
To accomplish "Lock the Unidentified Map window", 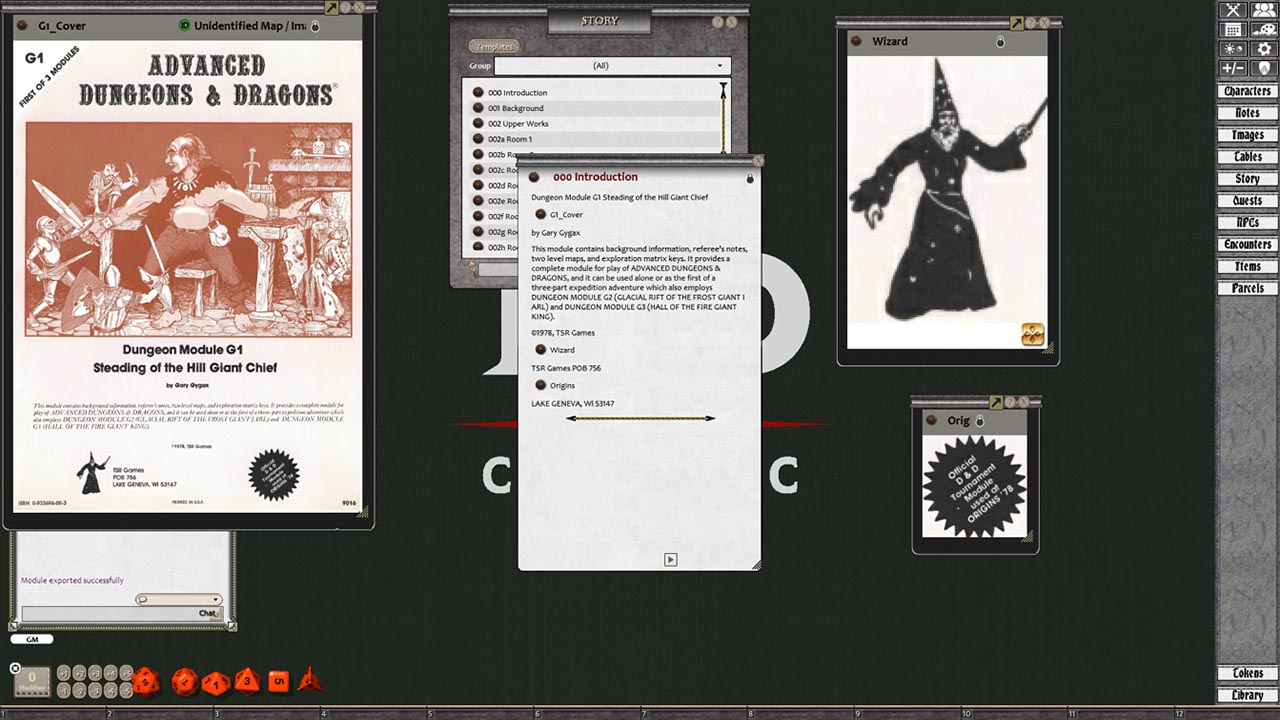I will [314, 26].
